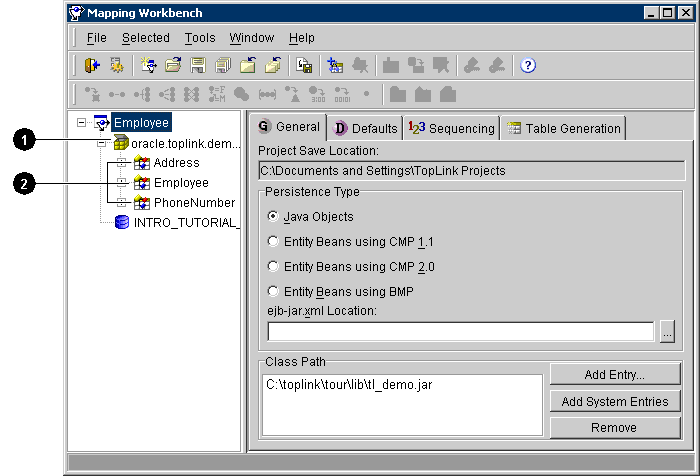Create a new project with the toolbar icon
This screenshot has height=476, width=700.
[x=148, y=66]
